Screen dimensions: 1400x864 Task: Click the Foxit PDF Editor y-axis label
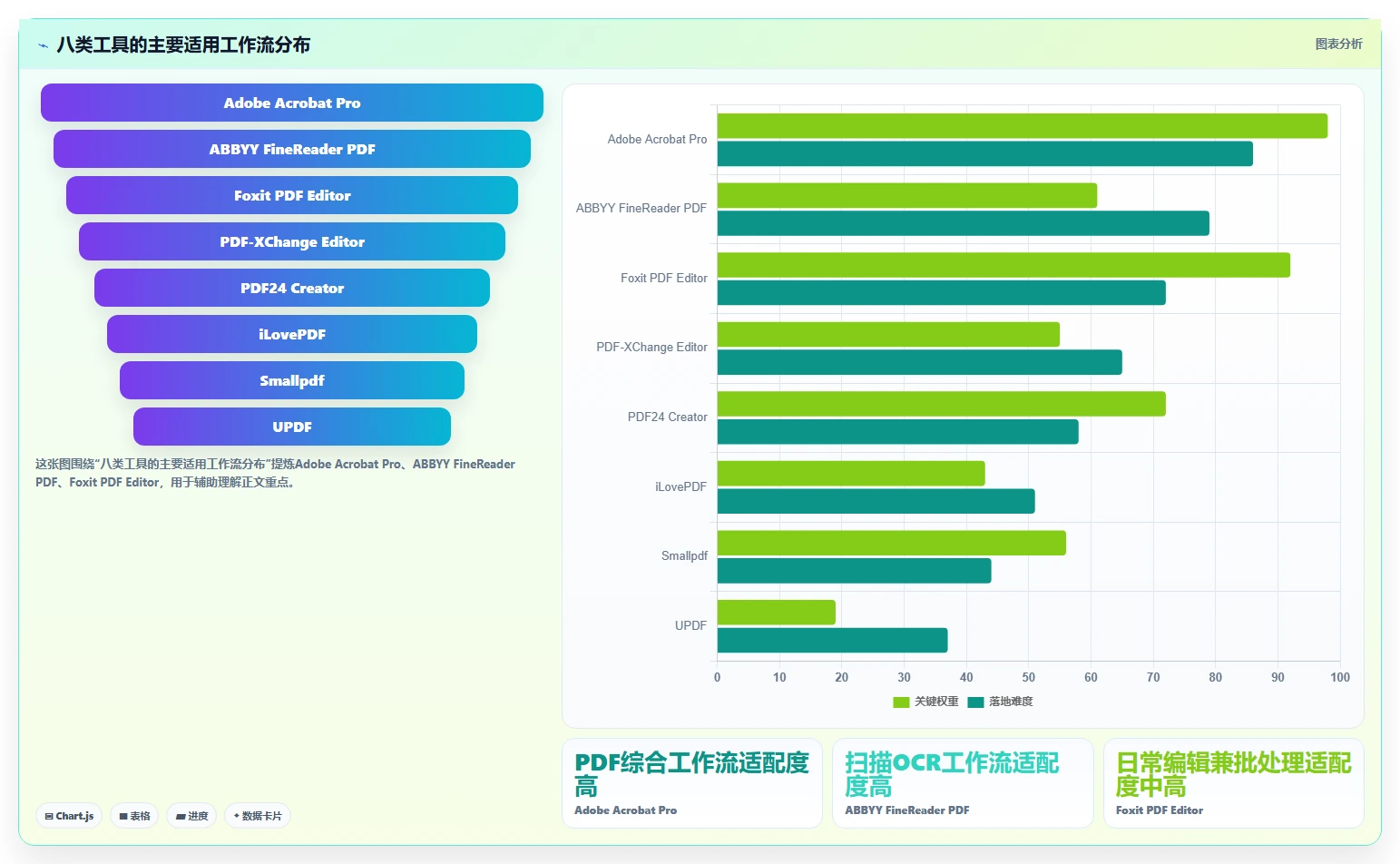click(x=664, y=278)
